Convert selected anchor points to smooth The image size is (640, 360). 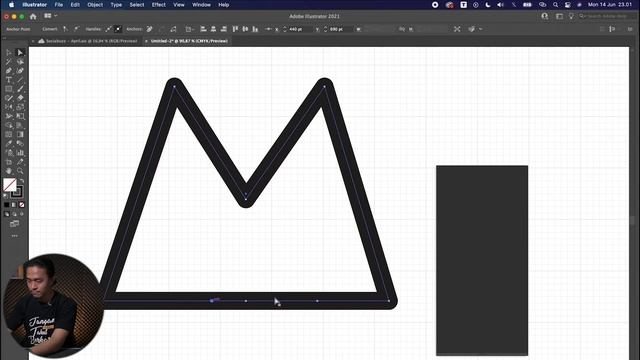tap(76, 29)
